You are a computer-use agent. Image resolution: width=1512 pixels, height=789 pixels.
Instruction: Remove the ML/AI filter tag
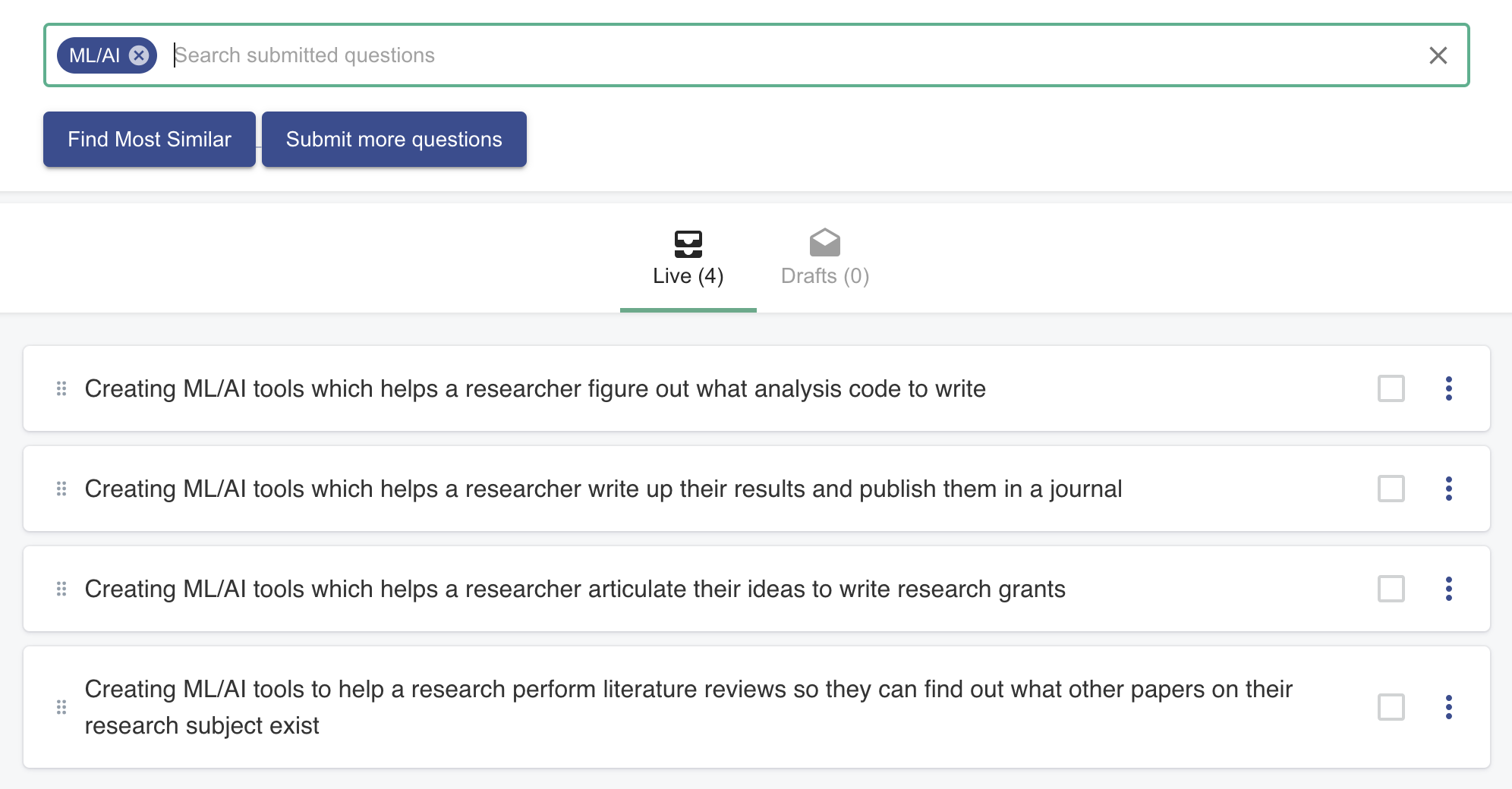(x=138, y=55)
